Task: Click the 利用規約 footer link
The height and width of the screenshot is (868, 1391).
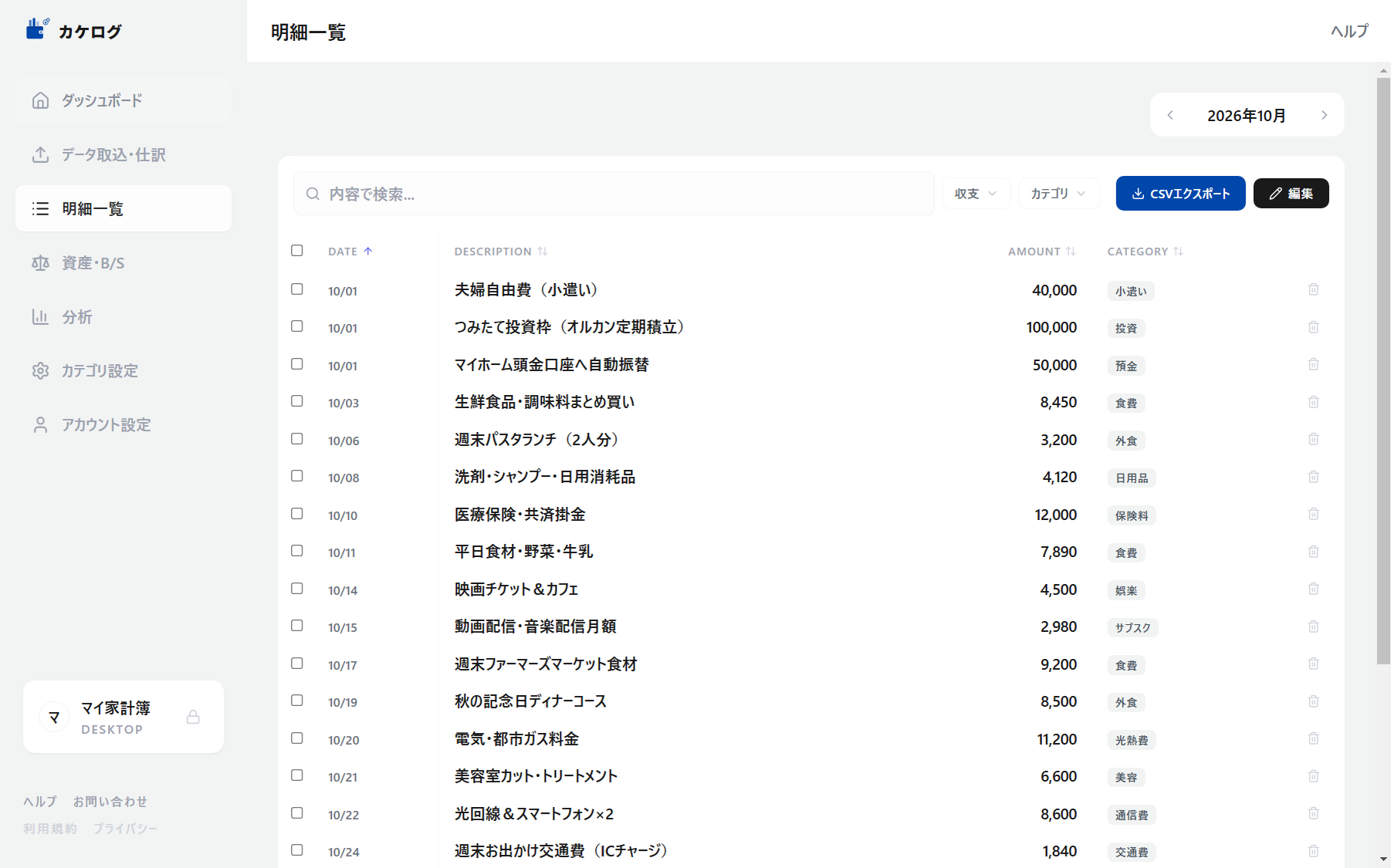Action: [50, 829]
